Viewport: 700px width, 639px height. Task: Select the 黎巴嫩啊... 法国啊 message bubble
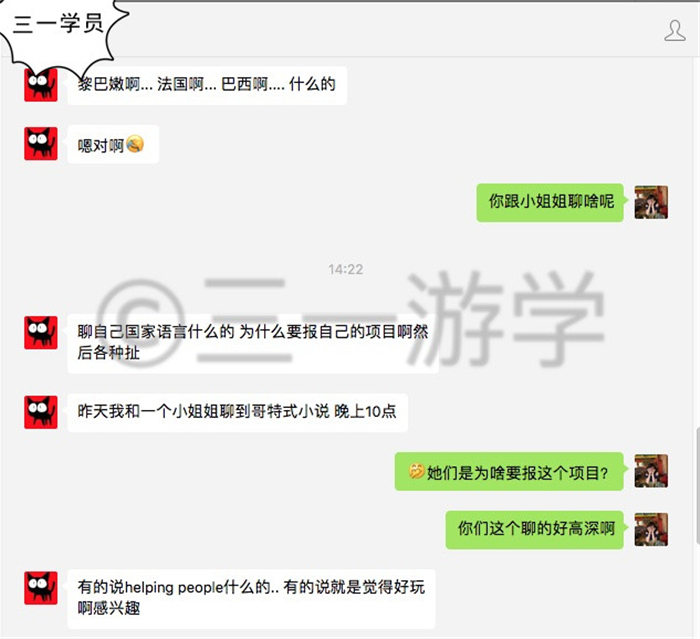pos(207,85)
